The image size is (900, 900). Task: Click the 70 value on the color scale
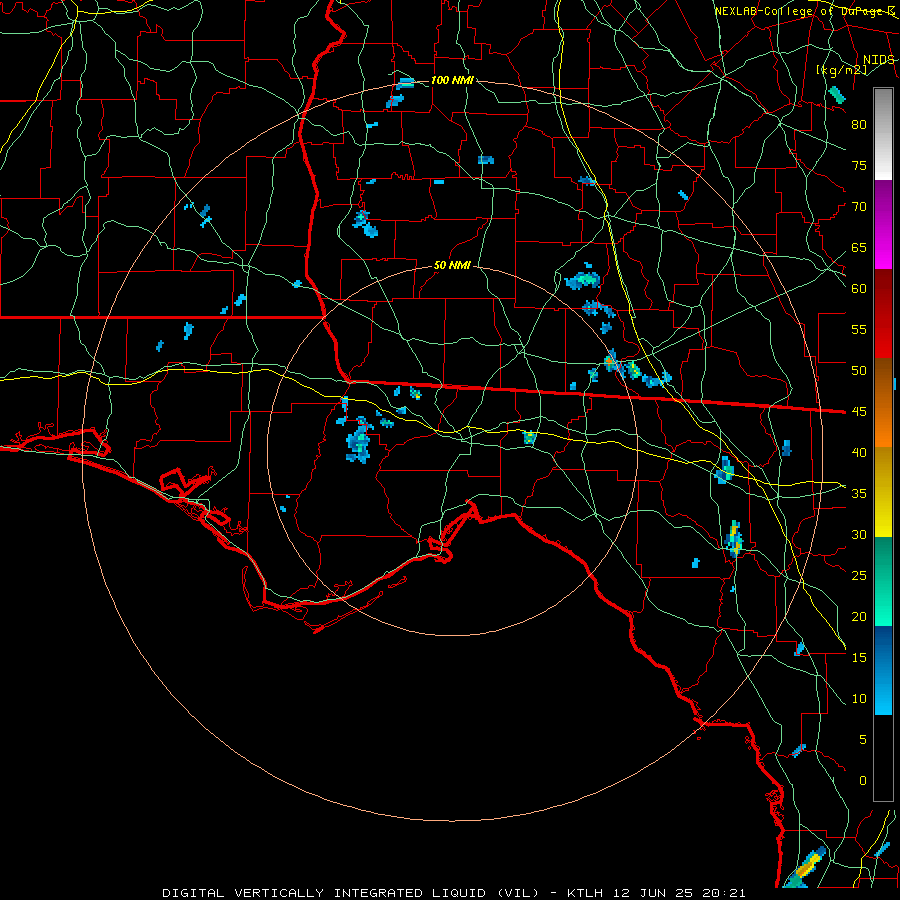coord(859,207)
